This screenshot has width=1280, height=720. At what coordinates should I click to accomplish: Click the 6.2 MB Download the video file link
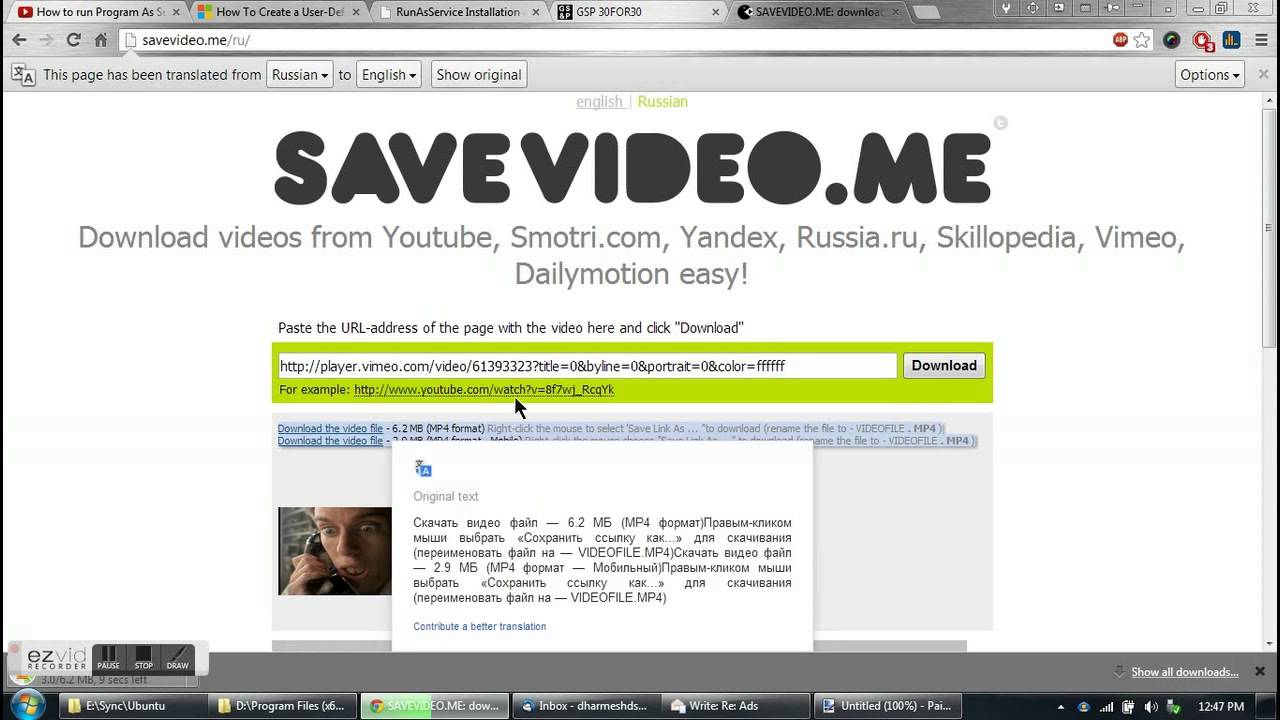coord(330,428)
